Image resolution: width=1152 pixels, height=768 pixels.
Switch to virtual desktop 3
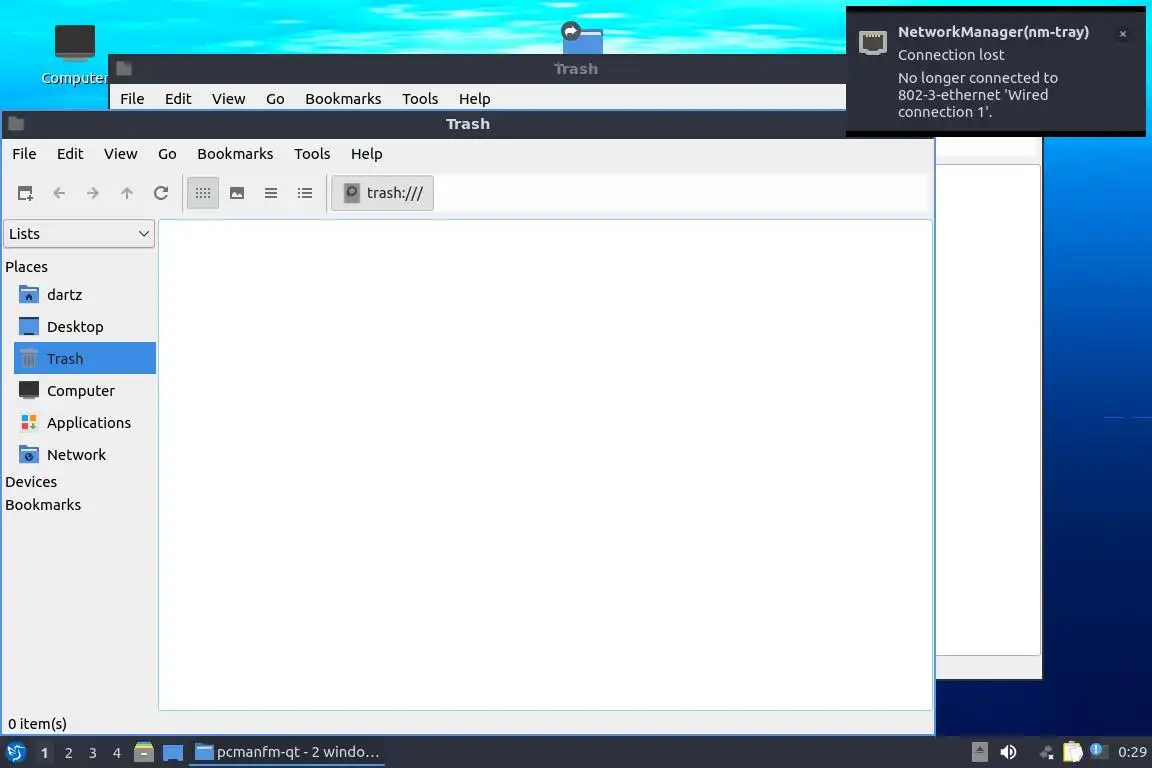[93, 753]
